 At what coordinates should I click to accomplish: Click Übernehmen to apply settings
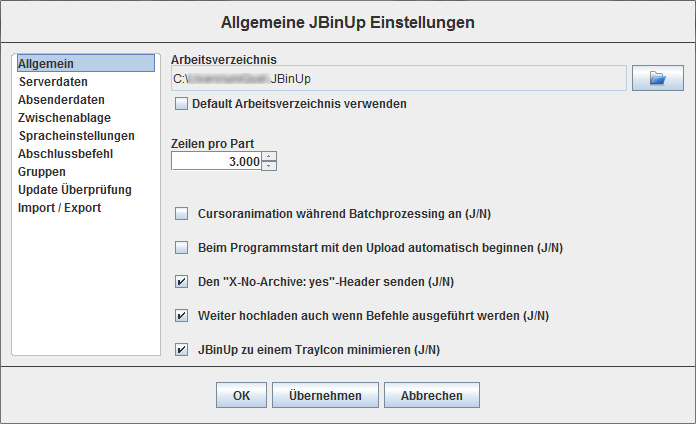coord(325,395)
